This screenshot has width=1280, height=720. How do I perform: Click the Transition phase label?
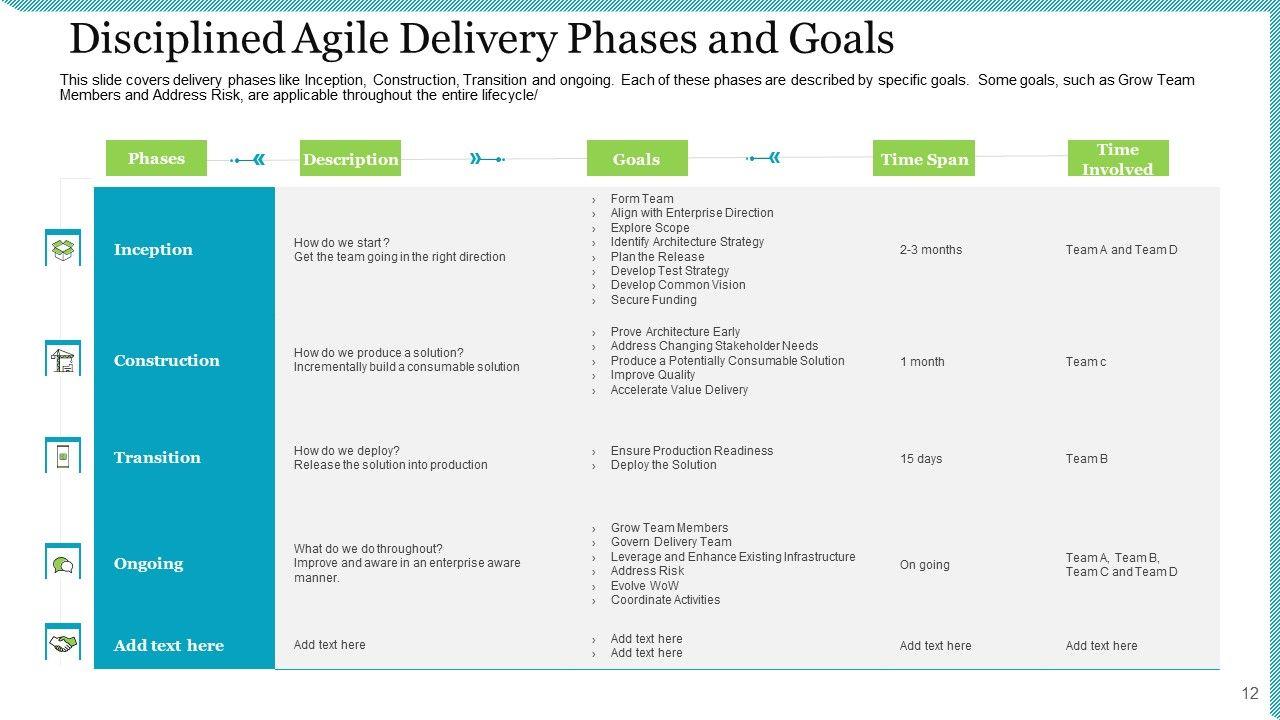pyautogui.click(x=157, y=458)
